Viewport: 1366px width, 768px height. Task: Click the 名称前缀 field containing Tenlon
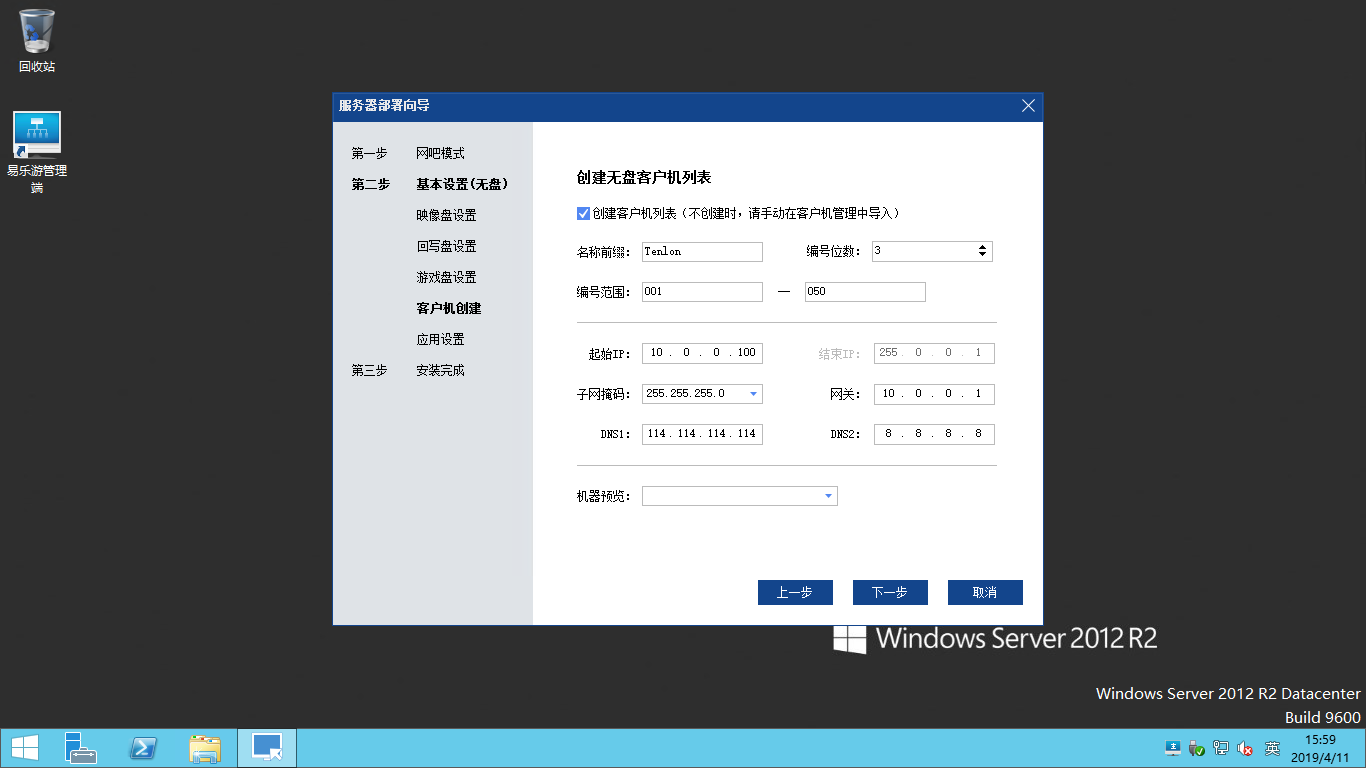coord(702,252)
